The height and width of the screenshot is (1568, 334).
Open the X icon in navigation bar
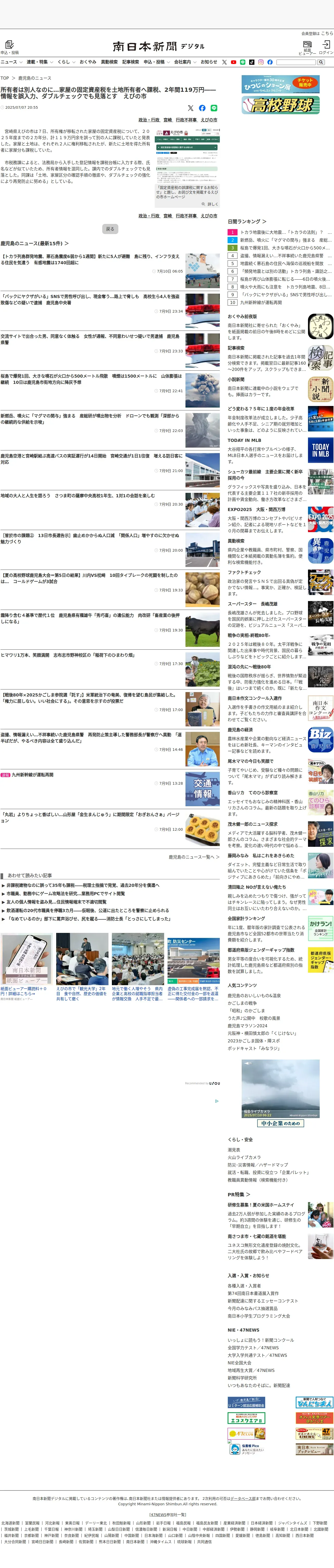click(x=224, y=62)
